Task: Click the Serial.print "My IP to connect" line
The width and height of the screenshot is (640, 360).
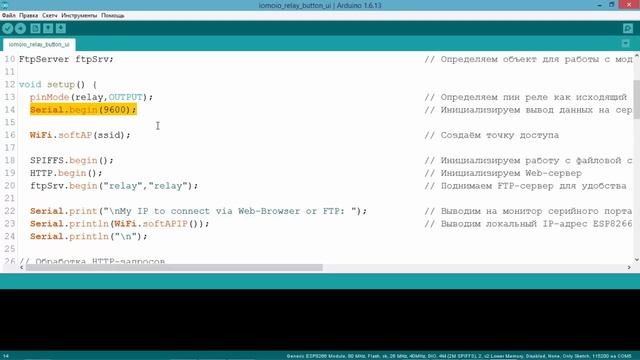Action: [198, 211]
